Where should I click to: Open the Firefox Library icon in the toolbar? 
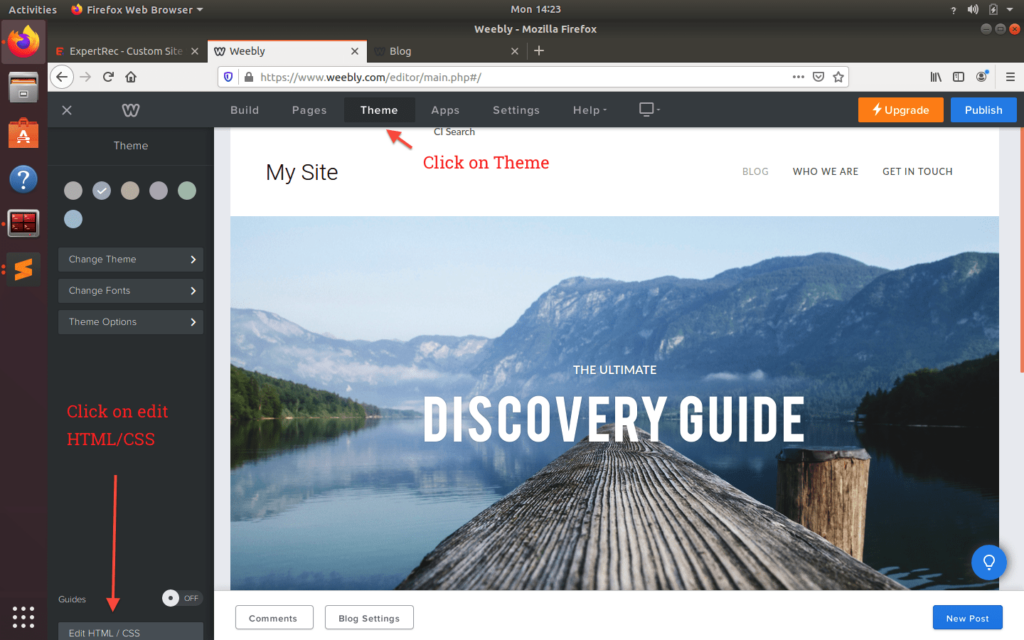click(934, 76)
